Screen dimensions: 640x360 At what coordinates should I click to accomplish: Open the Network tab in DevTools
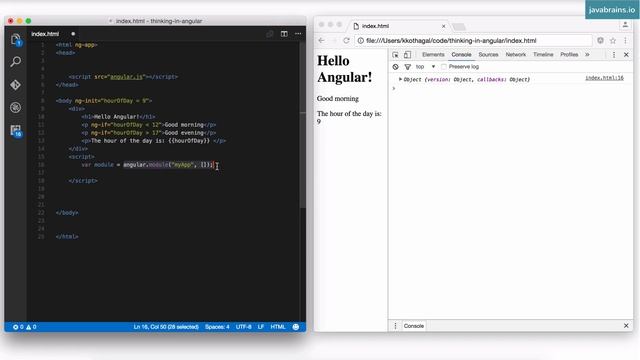(516, 55)
